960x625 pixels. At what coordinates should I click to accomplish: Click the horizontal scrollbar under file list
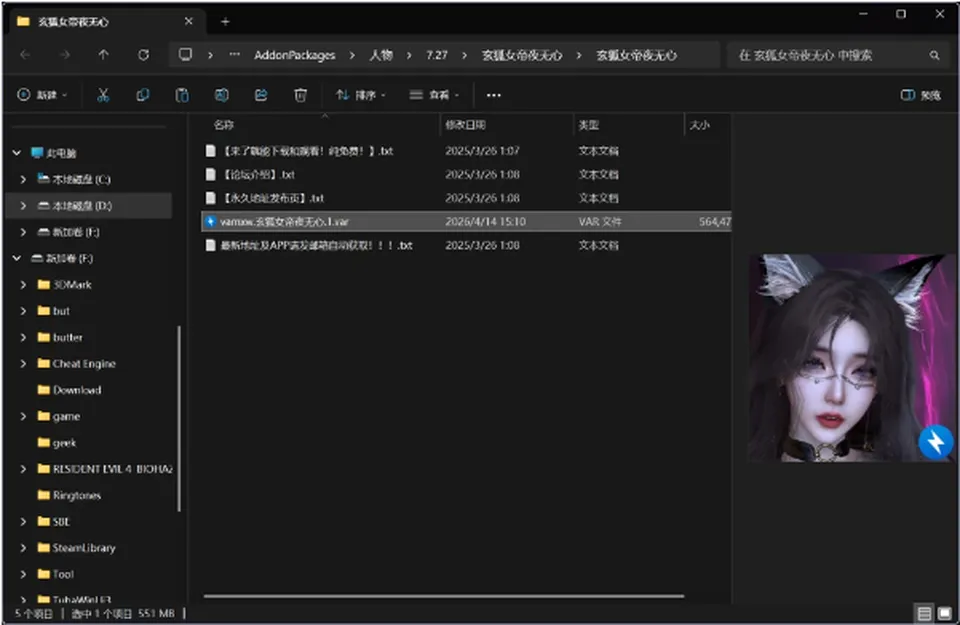(x=444, y=596)
